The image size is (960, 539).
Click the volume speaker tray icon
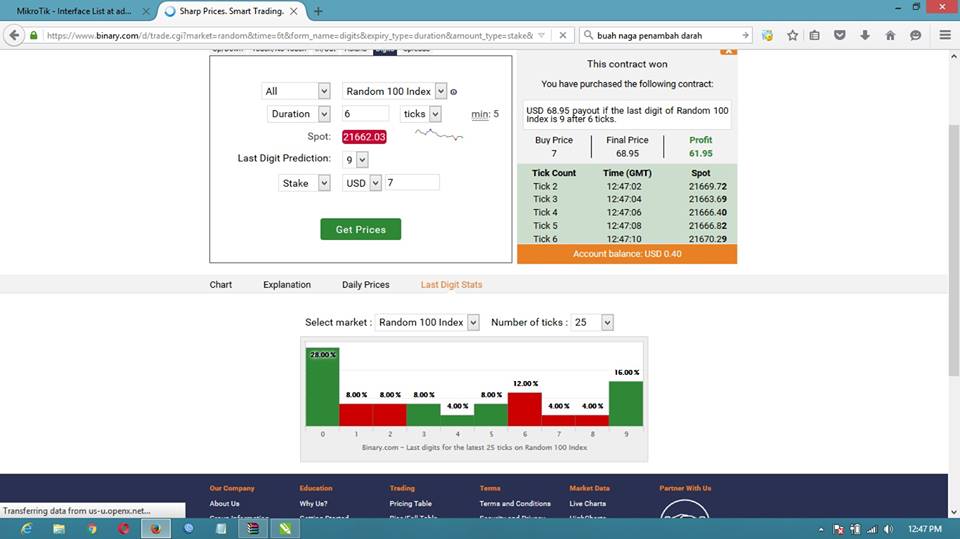click(888, 529)
